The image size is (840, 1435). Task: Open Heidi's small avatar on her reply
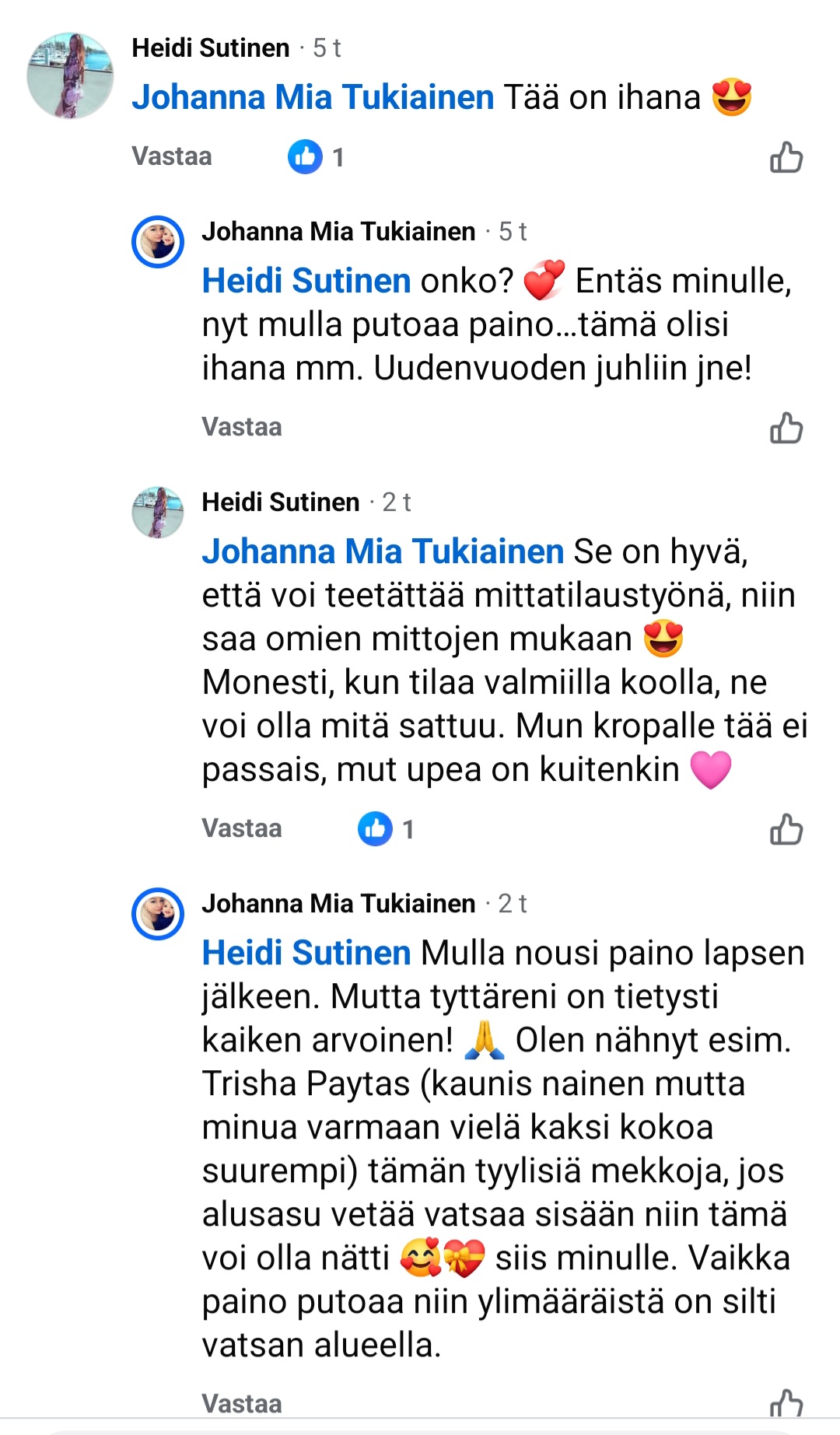pyautogui.click(x=158, y=513)
